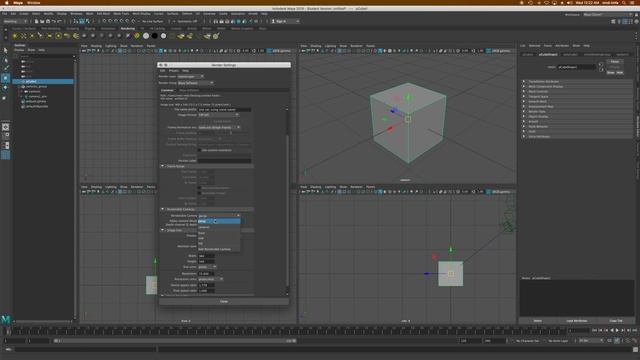Open the Presets menu in Render Settings
This screenshot has width=640, height=360.
(173, 71)
